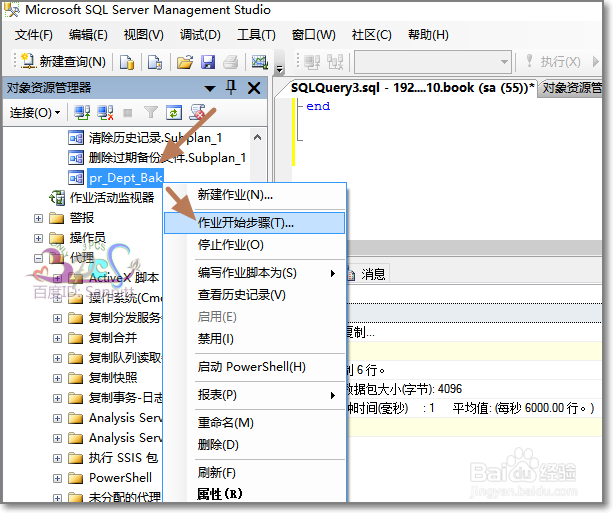This screenshot has width=613, height=513.
Task: Open the Window (窗口) menu
Action: pyautogui.click(x=314, y=35)
